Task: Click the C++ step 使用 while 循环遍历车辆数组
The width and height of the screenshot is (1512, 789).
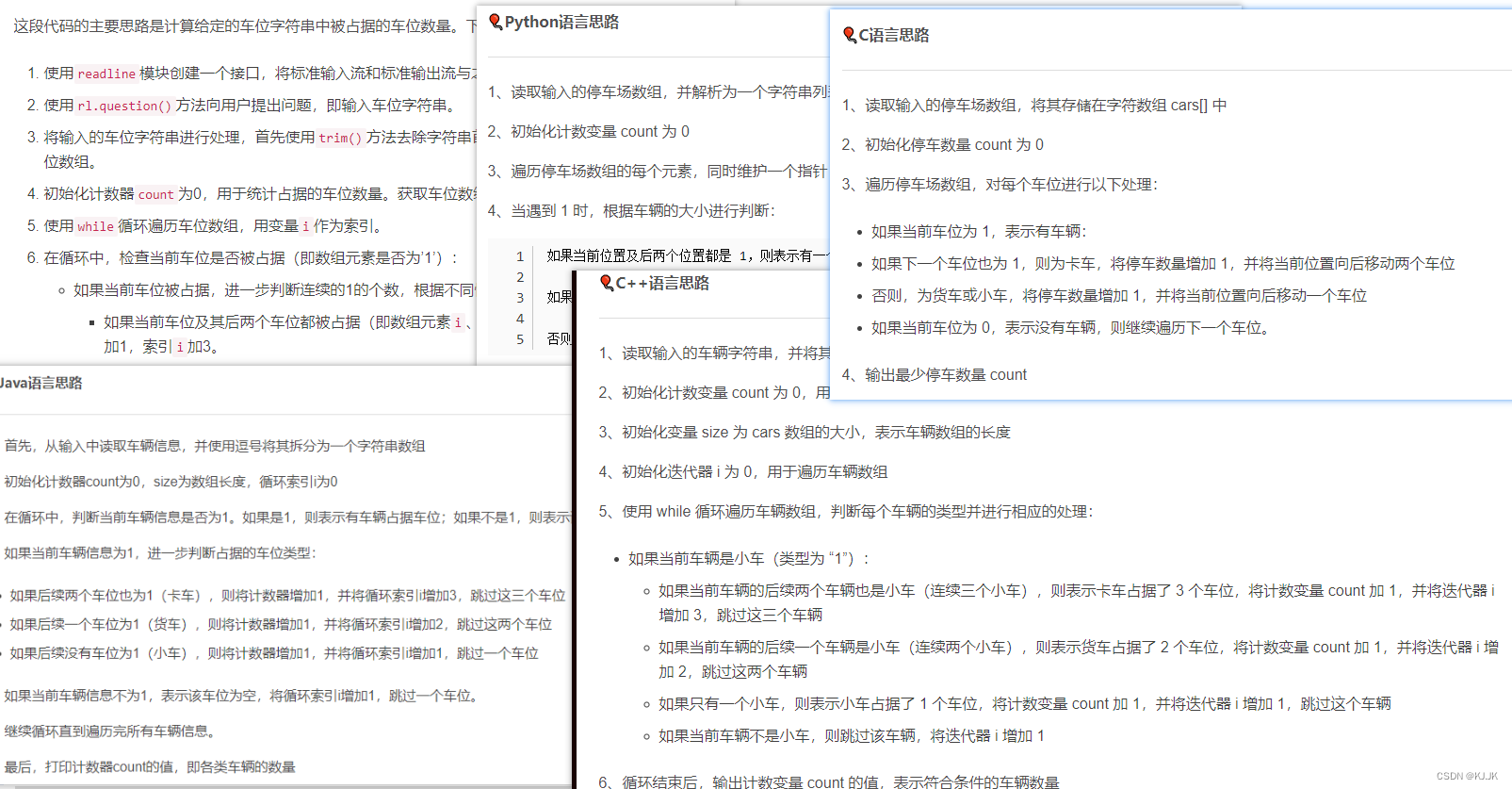Action: pyautogui.click(x=846, y=511)
